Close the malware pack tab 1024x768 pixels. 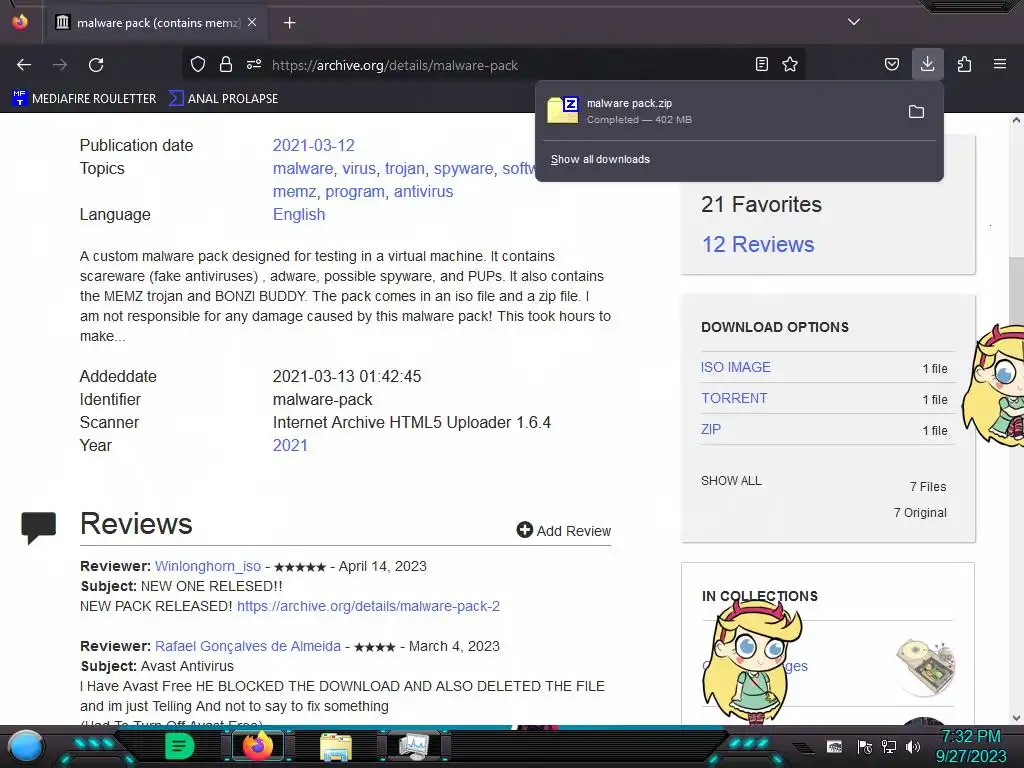(x=252, y=22)
